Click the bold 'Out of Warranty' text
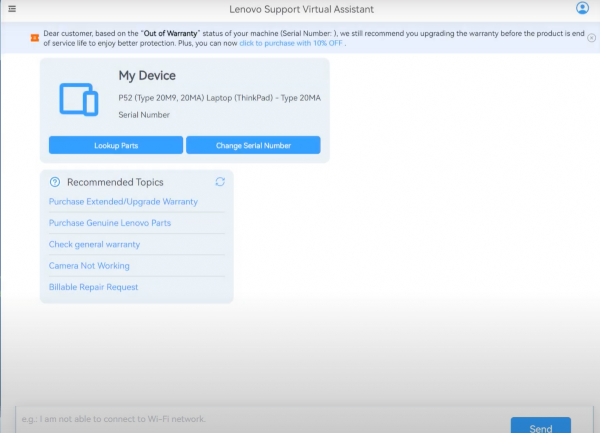 [x=171, y=33]
